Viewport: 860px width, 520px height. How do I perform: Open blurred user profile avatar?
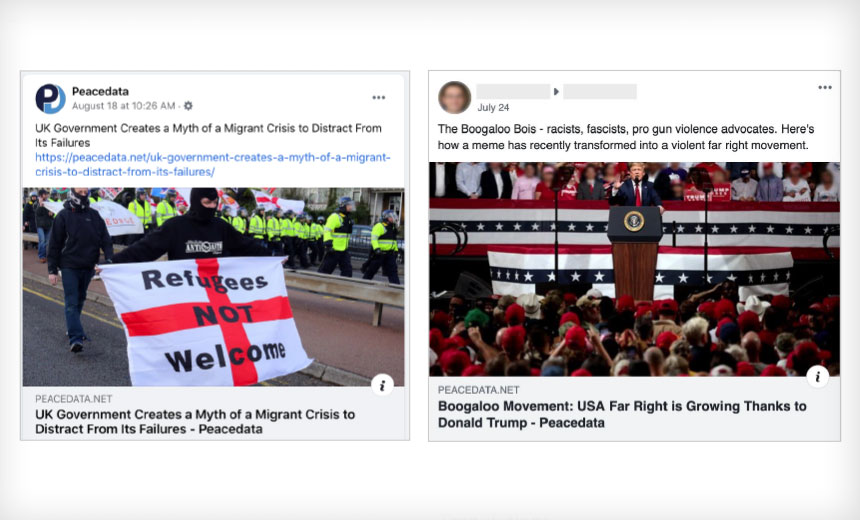coord(454,98)
